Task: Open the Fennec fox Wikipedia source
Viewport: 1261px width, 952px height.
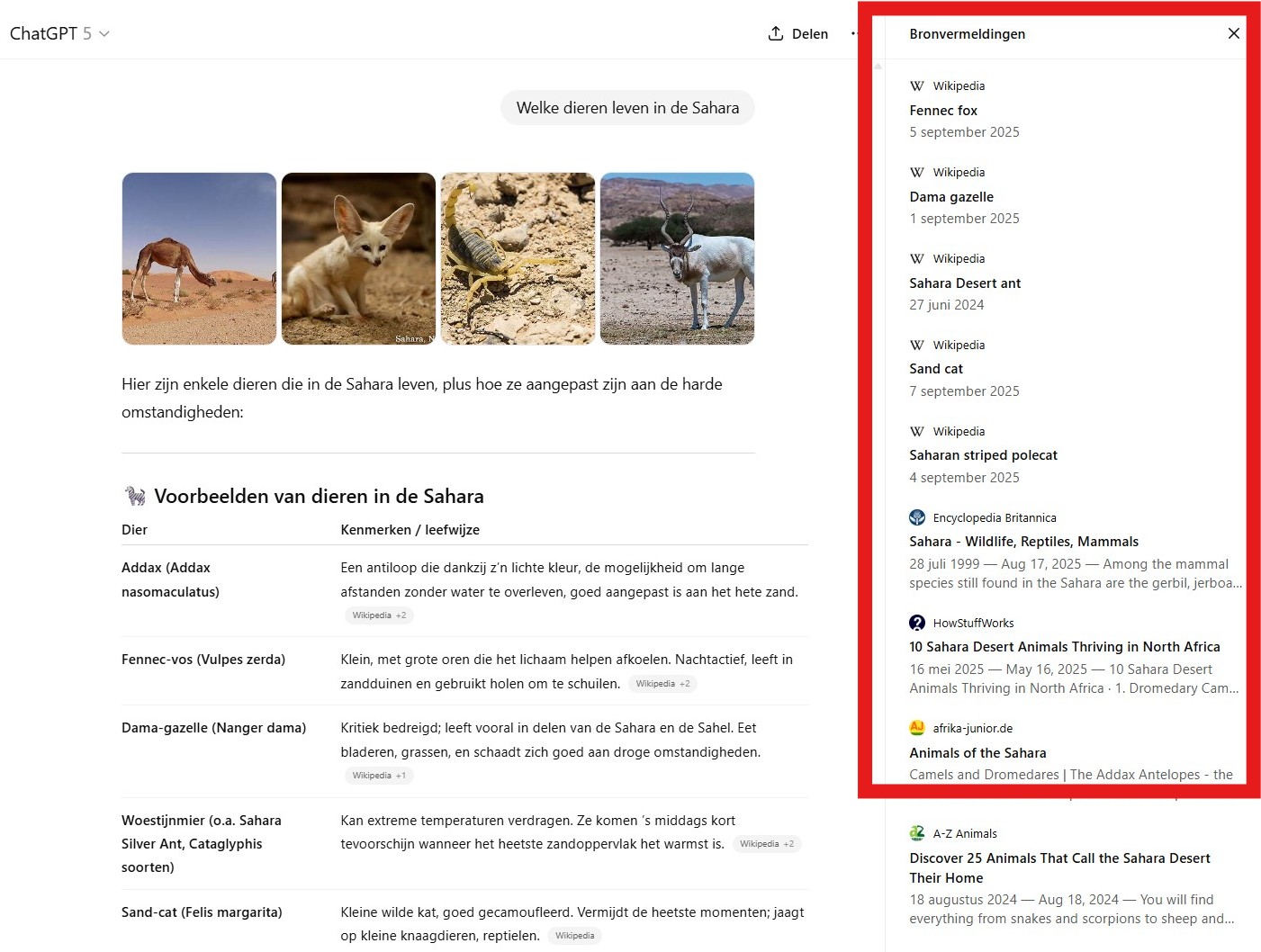Action: coord(943,110)
